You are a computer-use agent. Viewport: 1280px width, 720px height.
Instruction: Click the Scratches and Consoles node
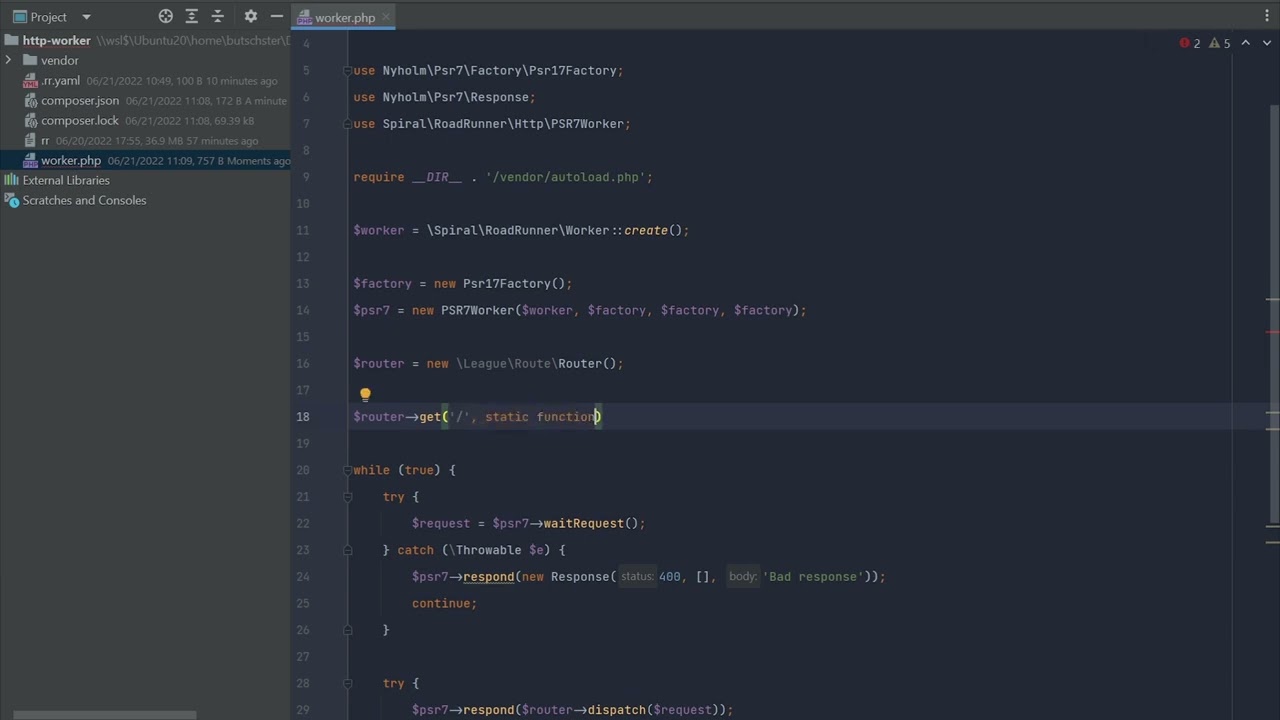[84, 200]
